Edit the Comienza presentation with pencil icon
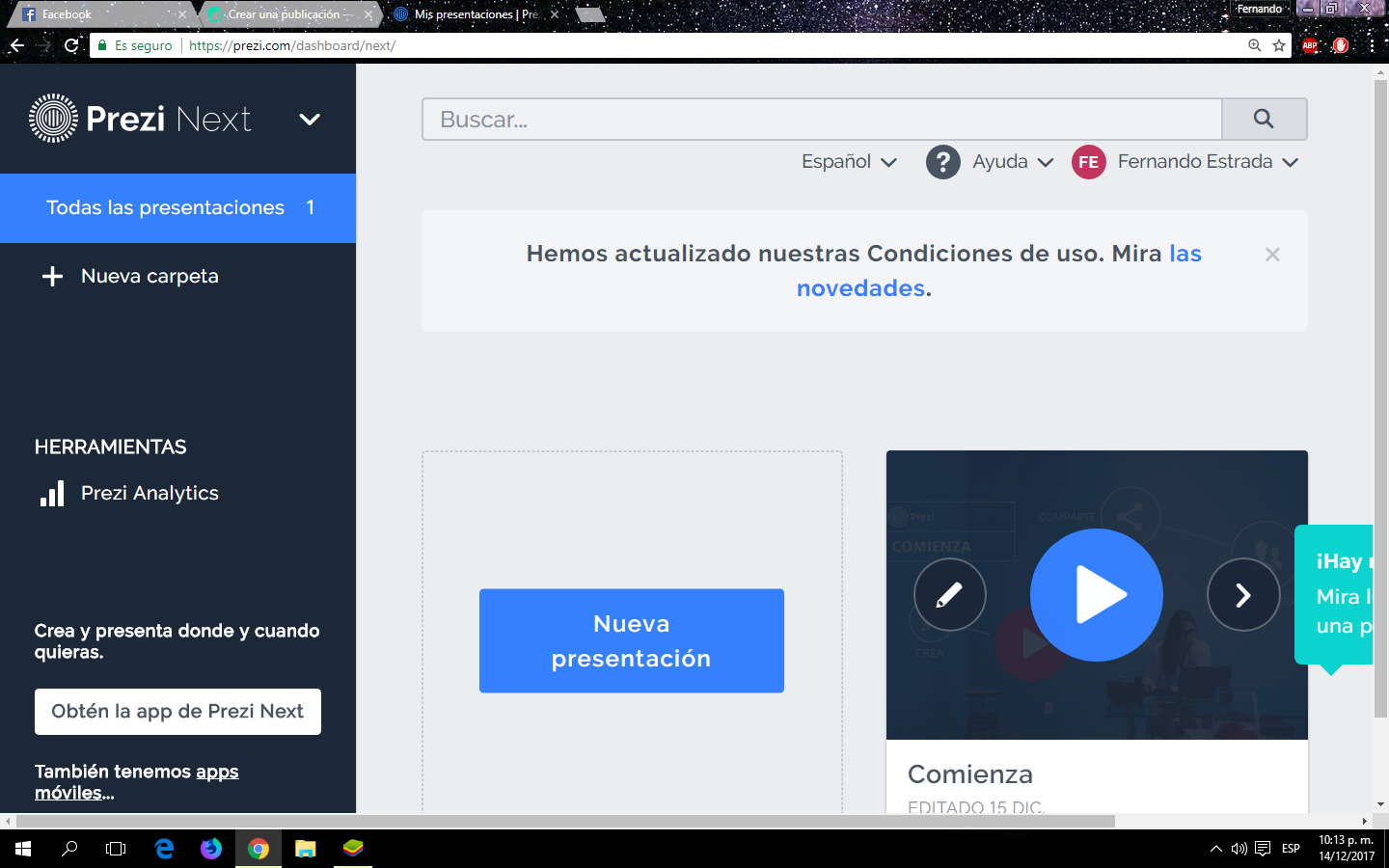This screenshot has height=868, width=1389. [x=950, y=595]
